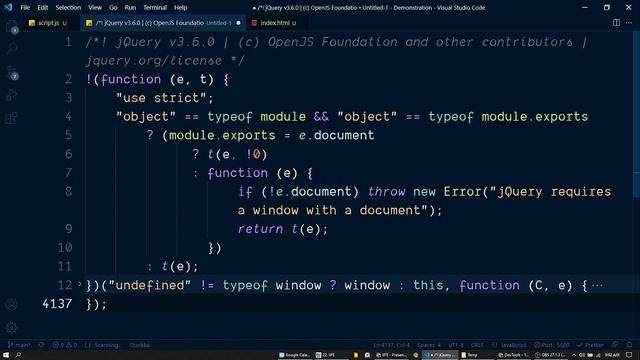
Task: Open the Accounts menu icon
Action: click(12, 304)
